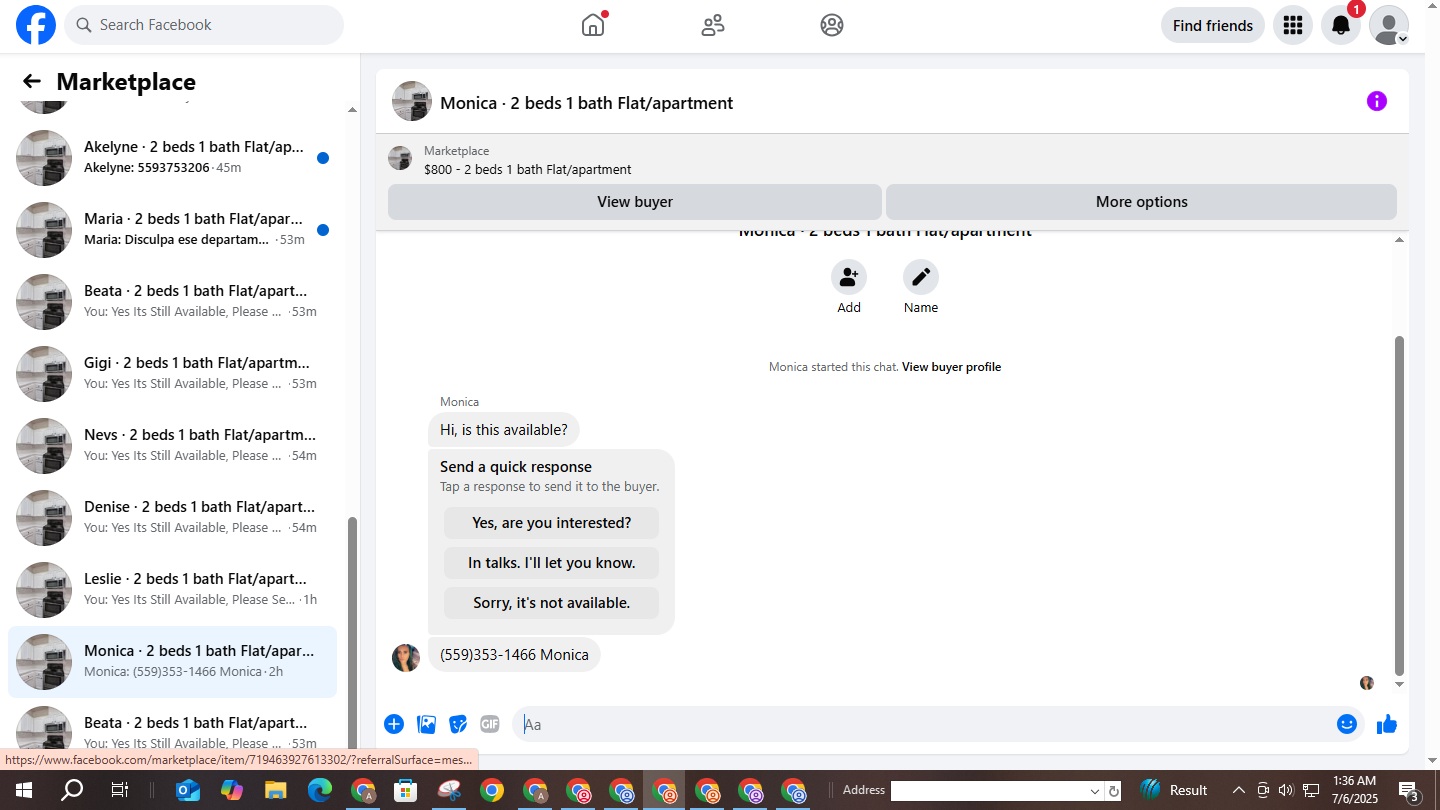Open the Groups icon in top navigation
1440x810 pixels.
pos(832,25)
